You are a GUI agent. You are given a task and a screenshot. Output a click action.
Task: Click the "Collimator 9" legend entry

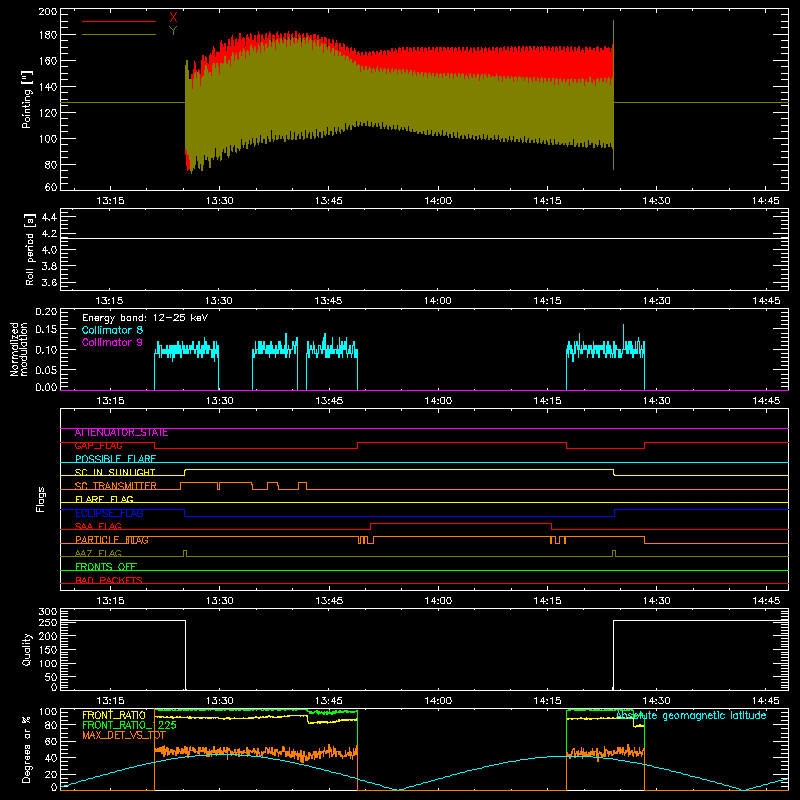pos(112,342)
